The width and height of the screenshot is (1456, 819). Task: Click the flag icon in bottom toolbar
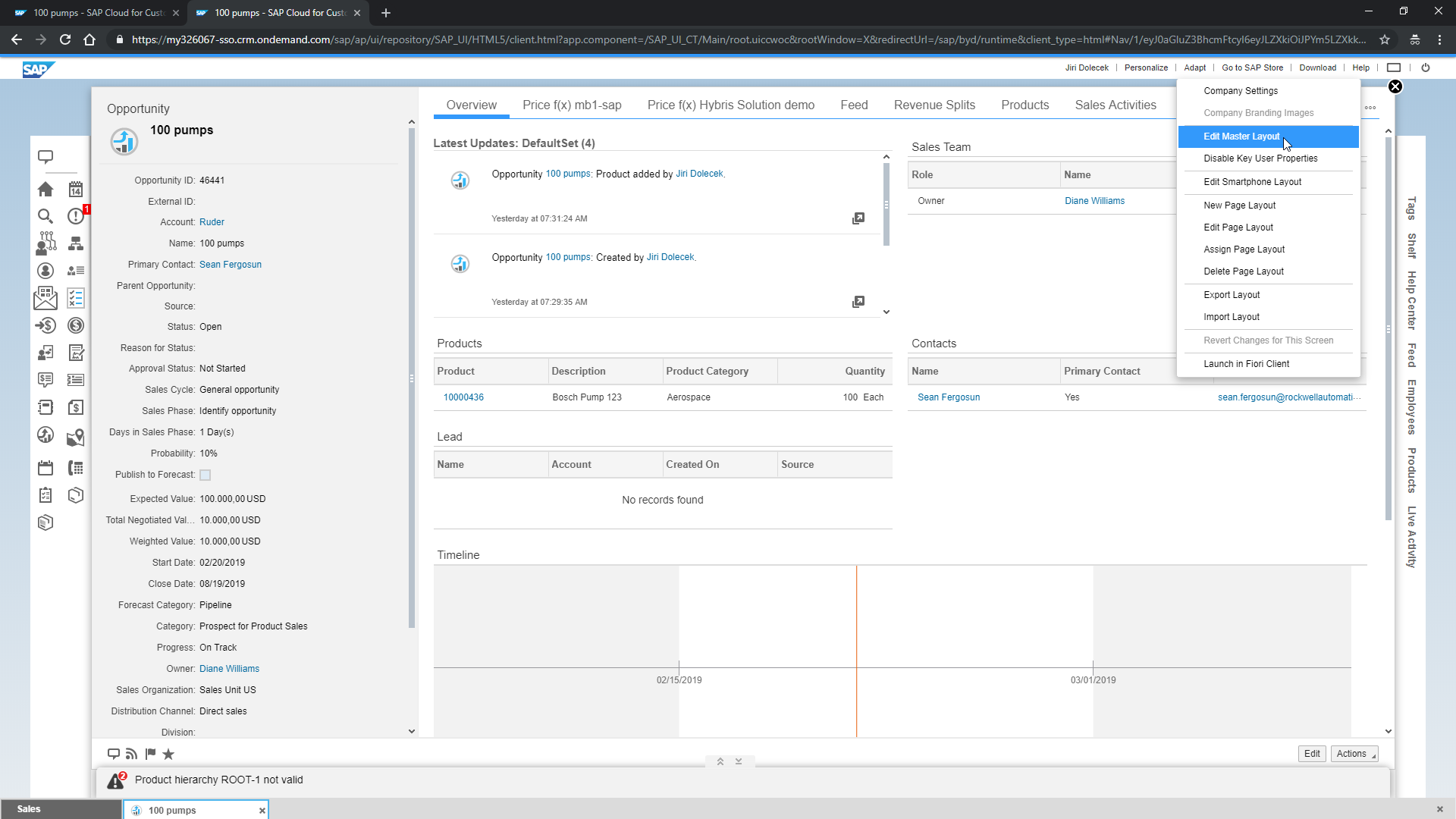coord(150,754)
